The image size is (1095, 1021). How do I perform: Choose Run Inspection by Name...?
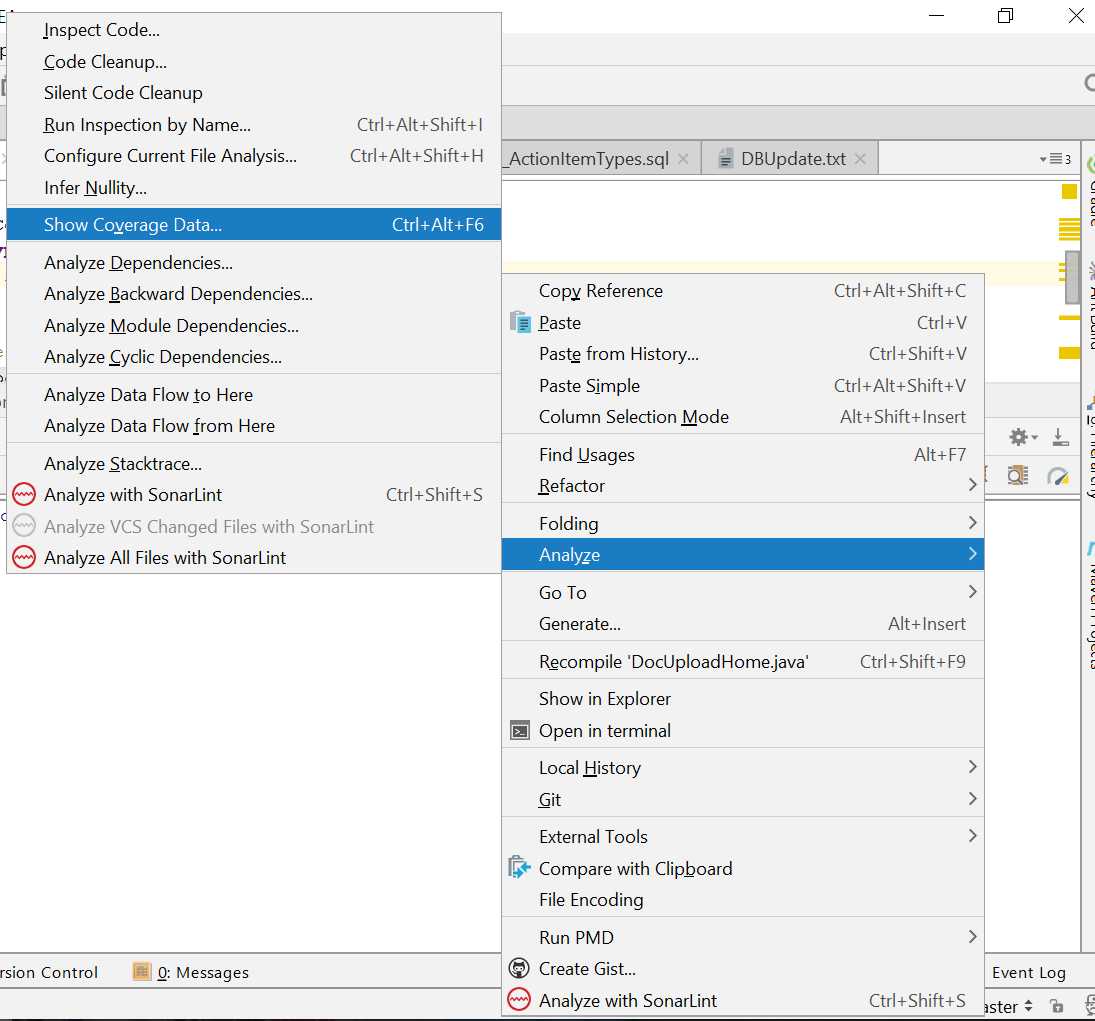pos(253,125)
